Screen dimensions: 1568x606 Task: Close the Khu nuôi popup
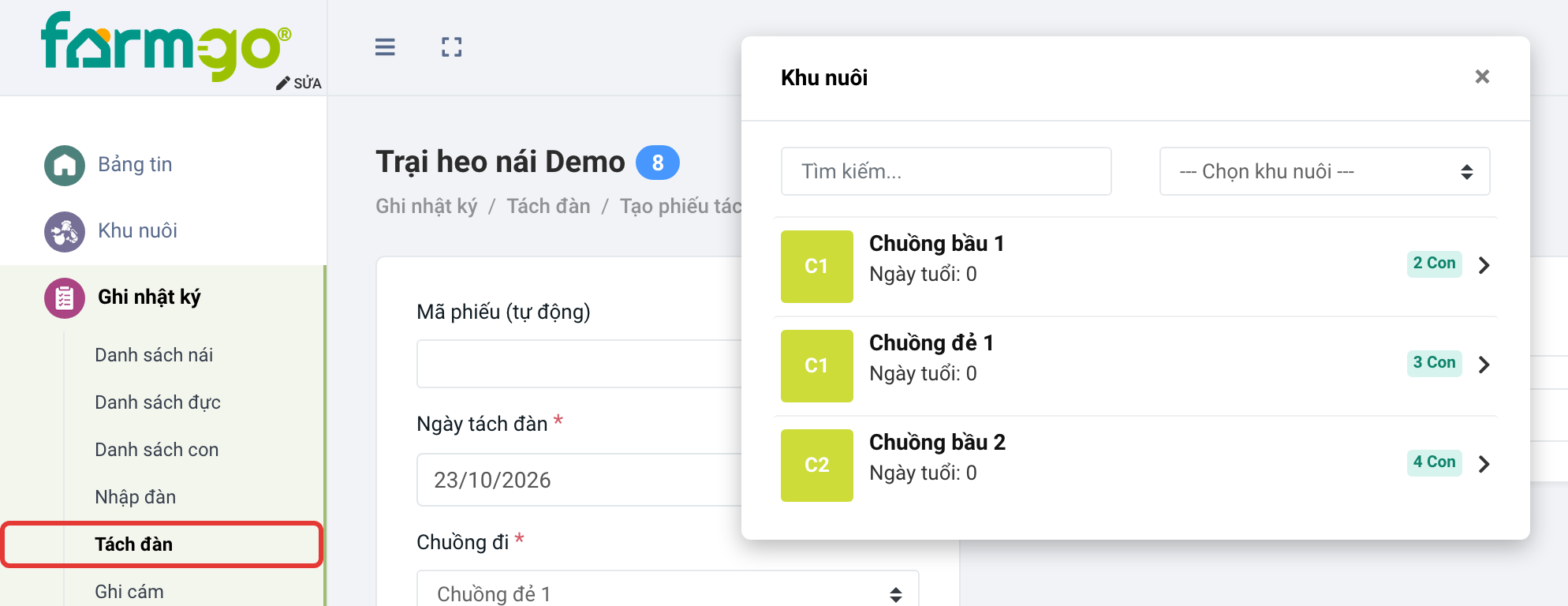click(x=1482, y=77)
